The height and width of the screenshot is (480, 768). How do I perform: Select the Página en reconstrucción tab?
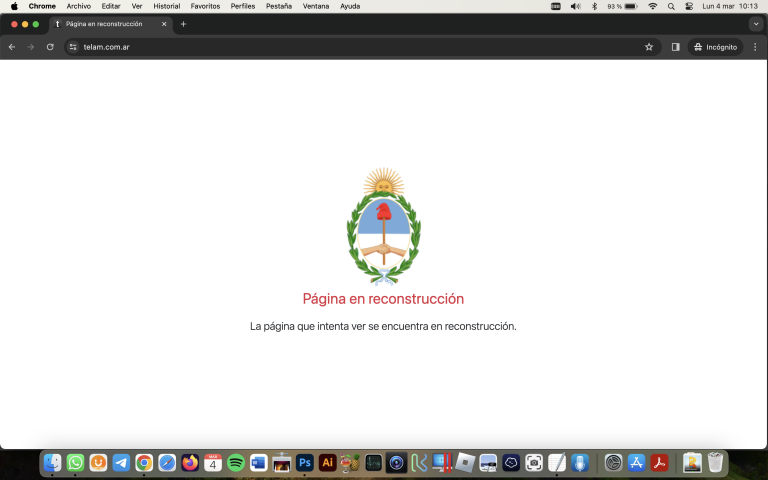coord(111,24)
